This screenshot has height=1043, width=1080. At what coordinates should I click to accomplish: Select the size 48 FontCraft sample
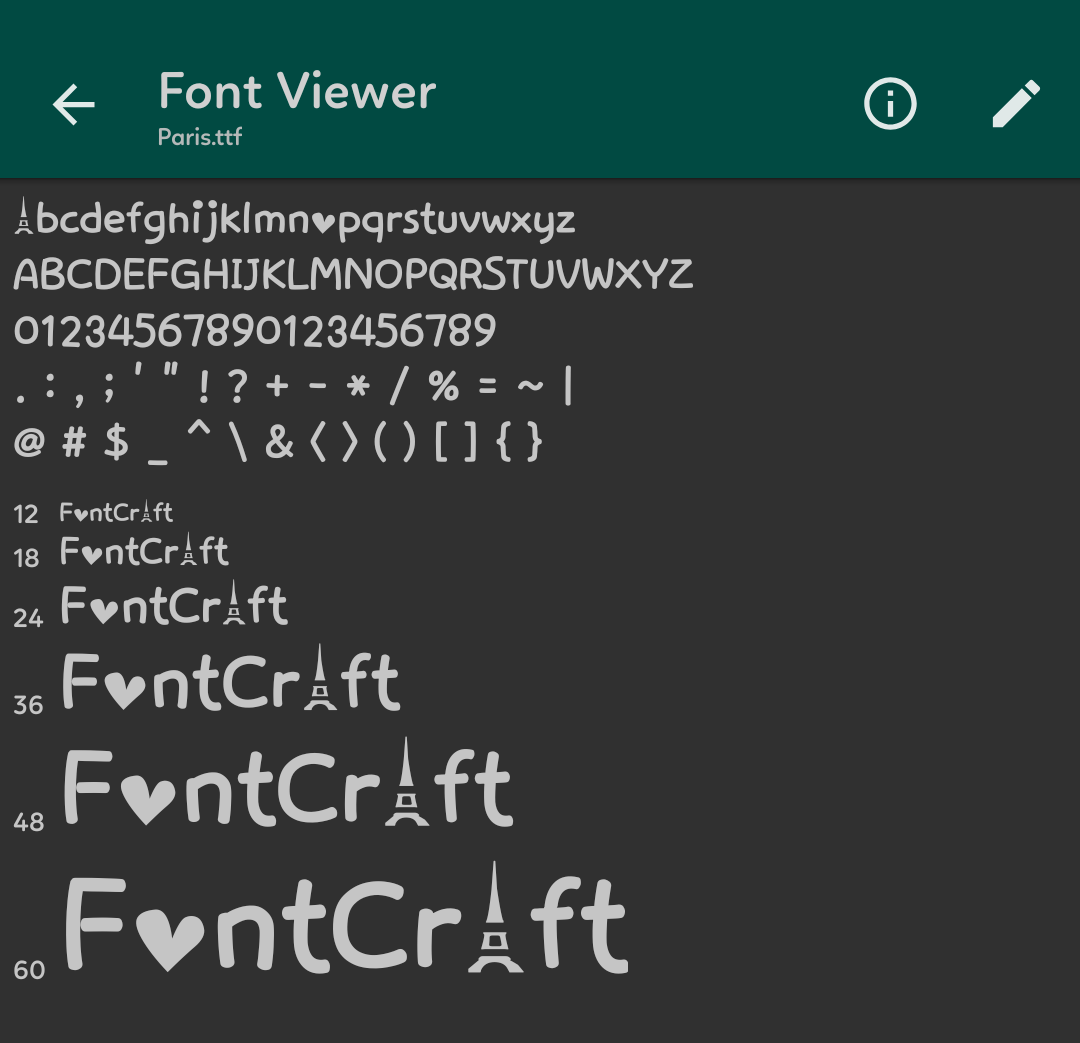tap(288, 783)
